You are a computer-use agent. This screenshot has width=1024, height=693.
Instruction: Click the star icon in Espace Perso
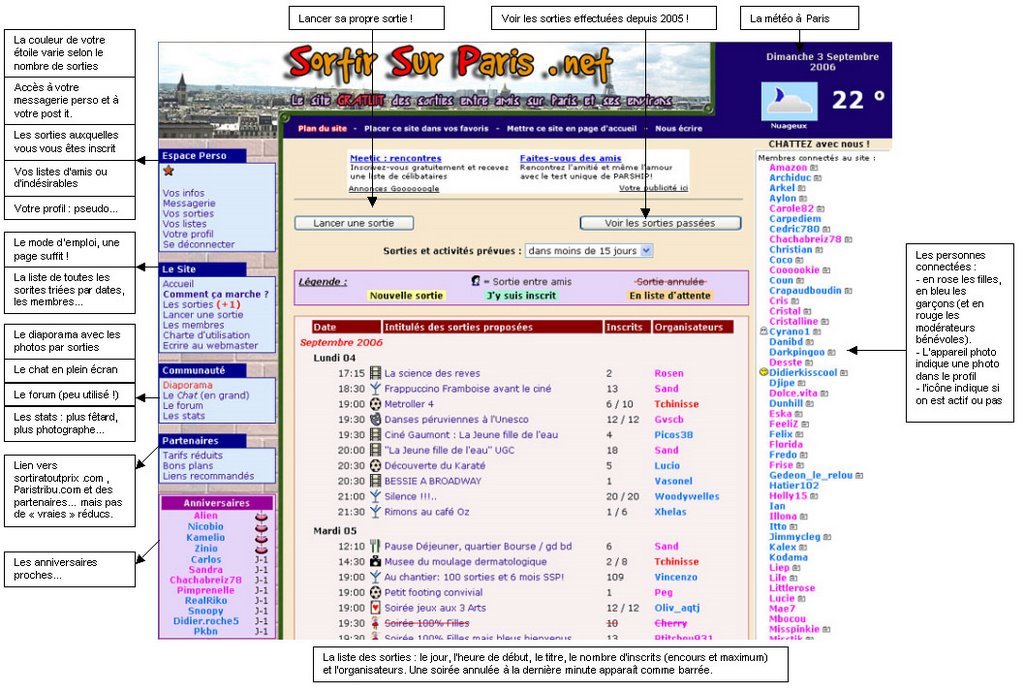168,170
